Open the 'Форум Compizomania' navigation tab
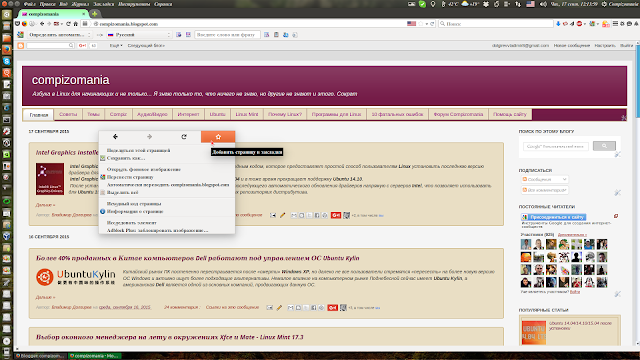 pos(458,114)
